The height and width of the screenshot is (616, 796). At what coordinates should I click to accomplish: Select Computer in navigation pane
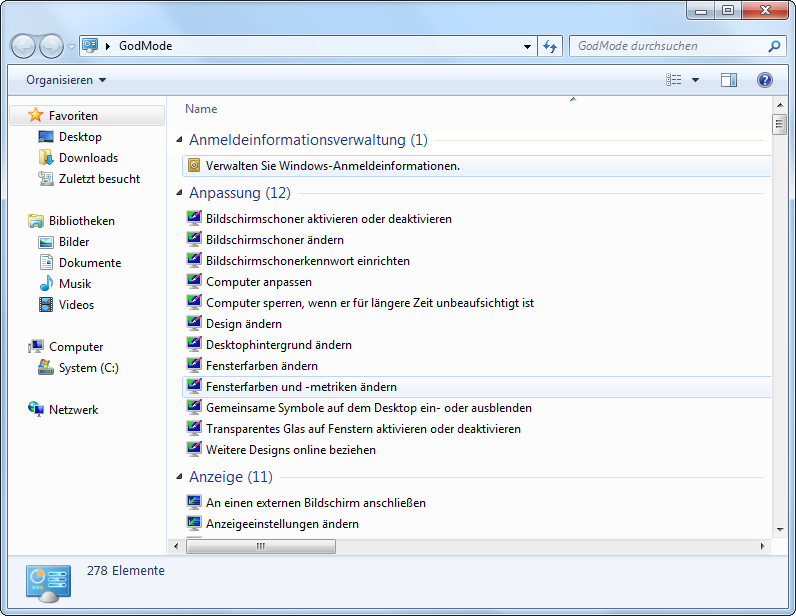coord(76,346)
